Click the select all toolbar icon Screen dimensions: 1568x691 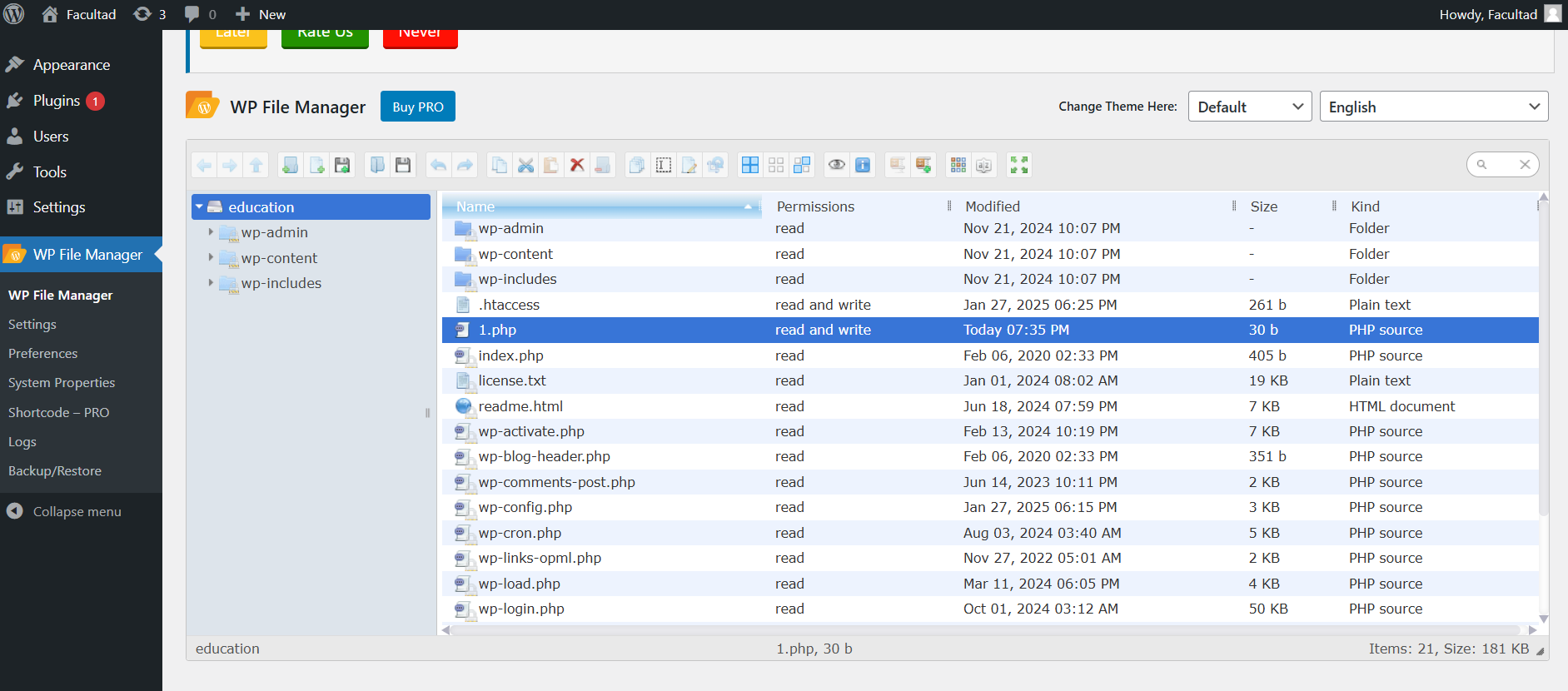tap(750, 165)
